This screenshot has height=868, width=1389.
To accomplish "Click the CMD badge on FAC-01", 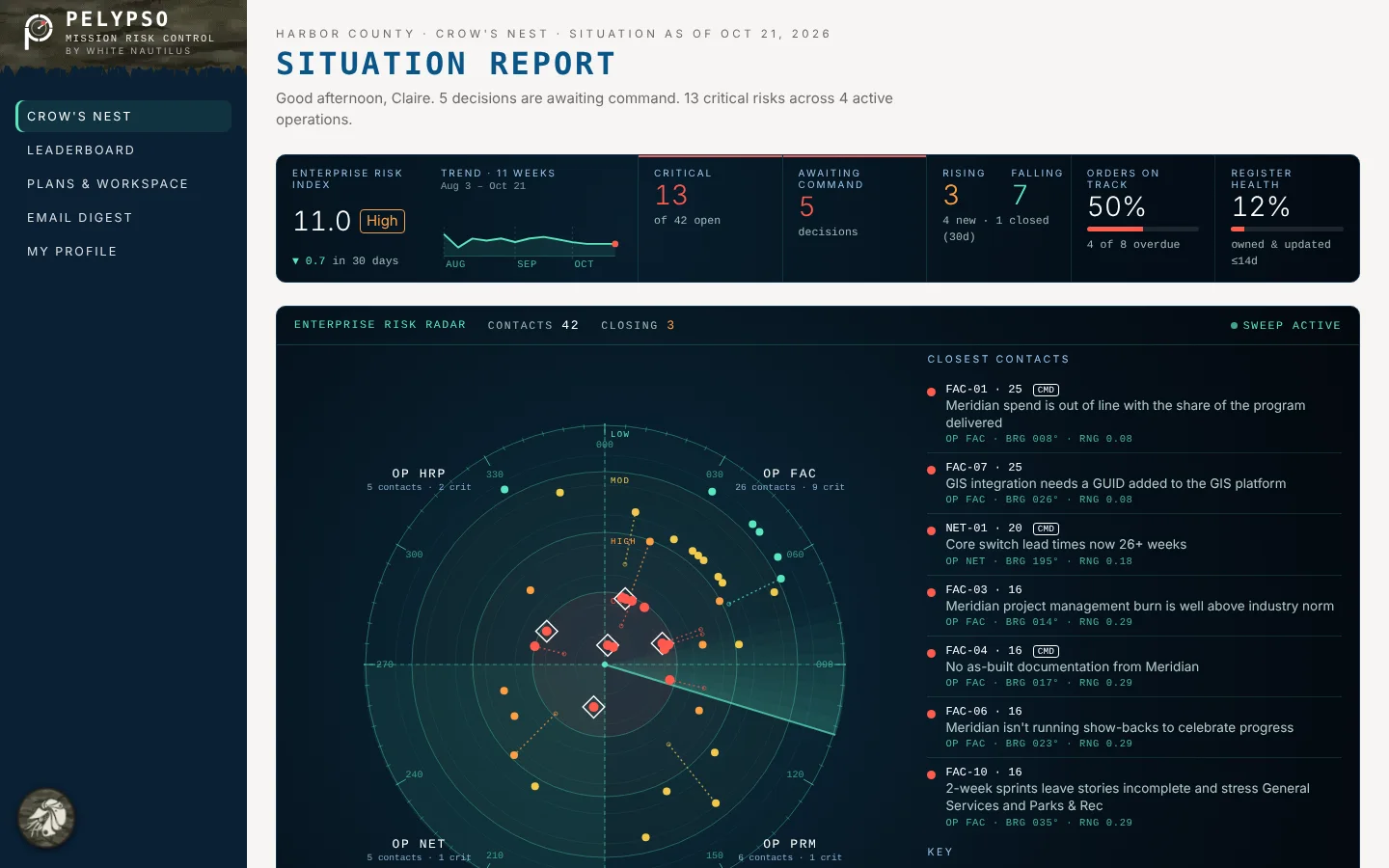I will coord(1046,390).
